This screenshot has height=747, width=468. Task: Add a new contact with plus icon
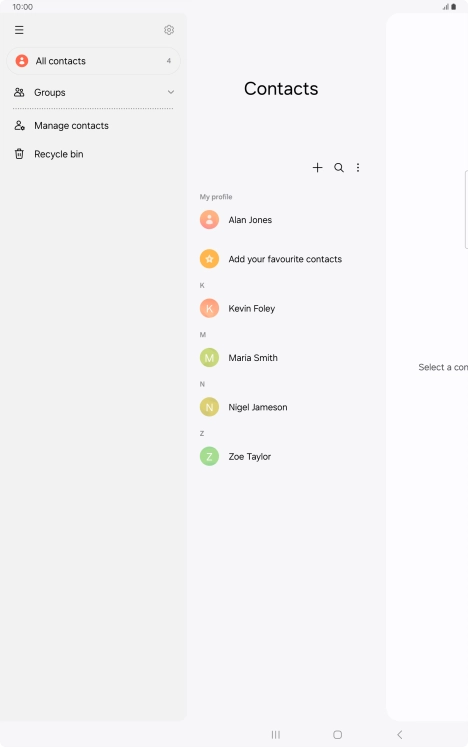(x=317, y=167)
